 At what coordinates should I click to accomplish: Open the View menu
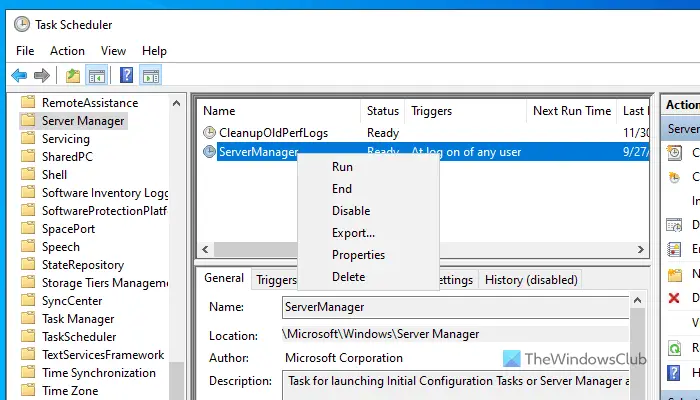point(113,51)
